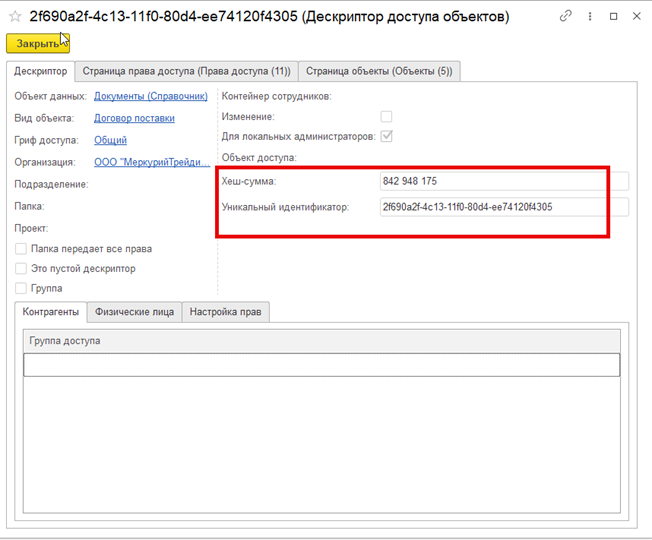Open the Документы (Справочник) link

[150, 96]
